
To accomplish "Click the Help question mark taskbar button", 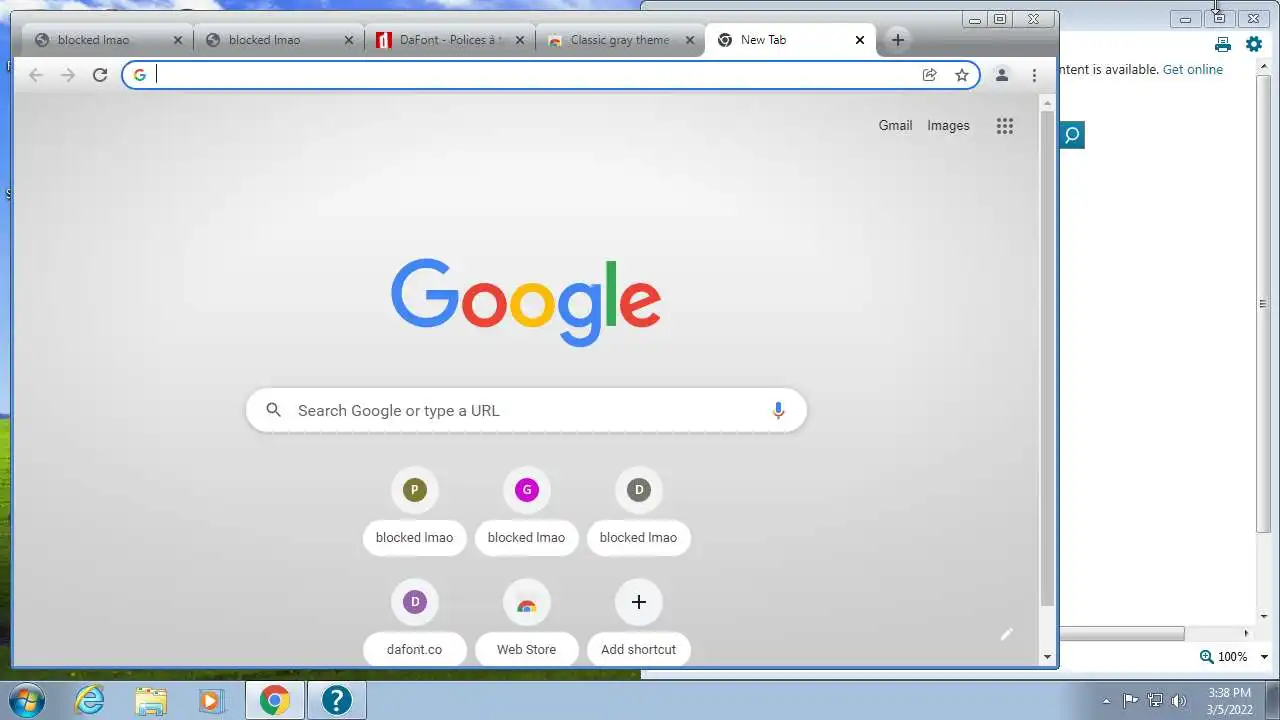I will click(337, 700).
